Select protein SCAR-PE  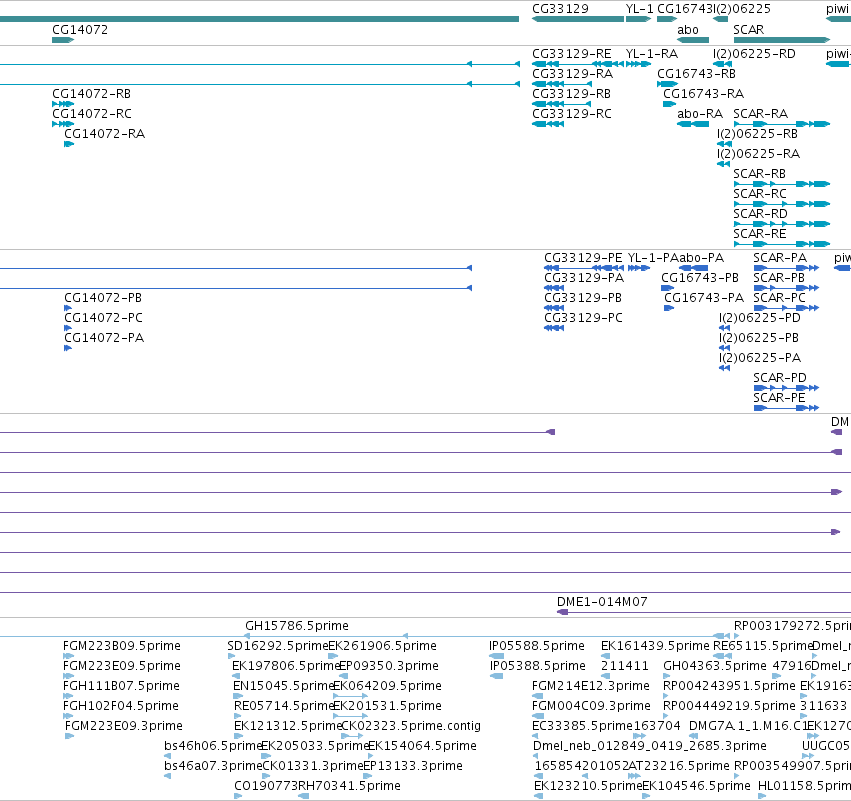point(779,398)
